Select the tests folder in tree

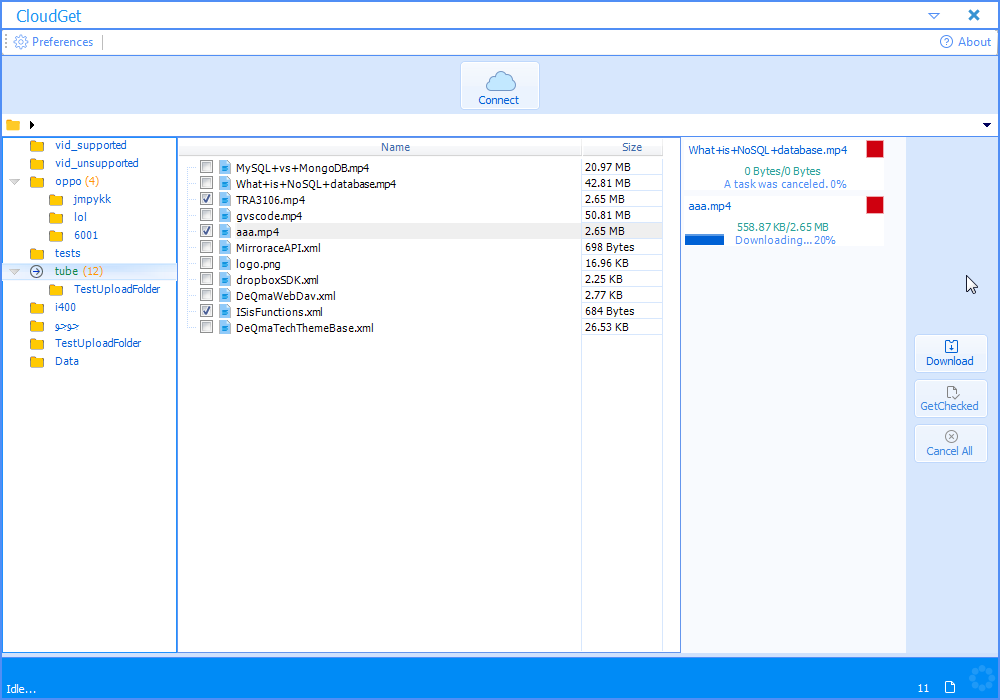pyautogui.click(x=68, y=254)
